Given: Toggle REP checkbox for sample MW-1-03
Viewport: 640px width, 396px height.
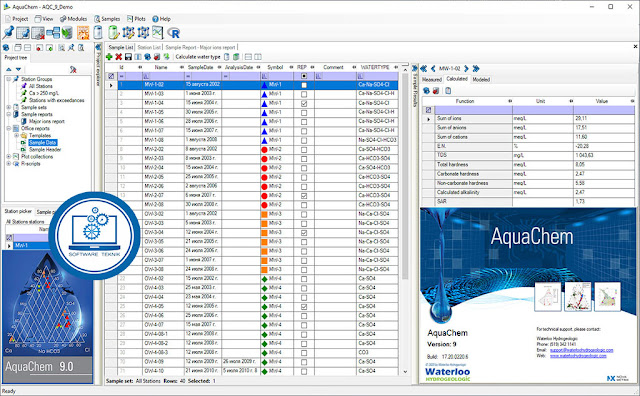Looking at the screenshot, I should (304, 94).
